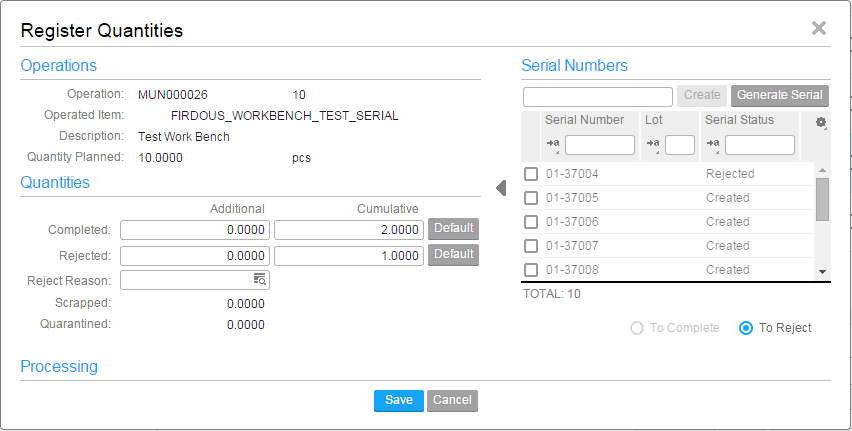
Task: Open the Serial Number column filter operator
Action: (553, 146)
